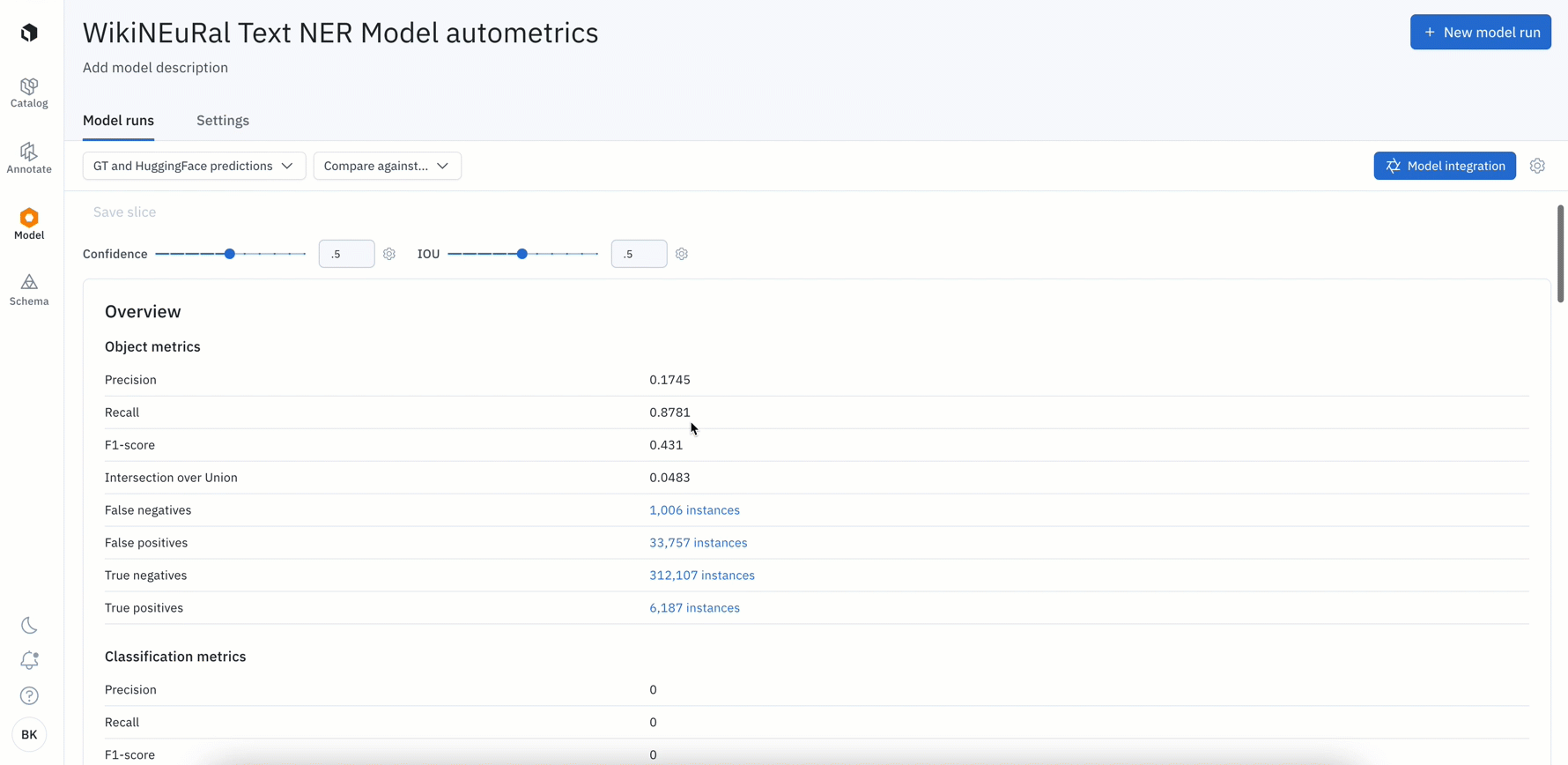The width and height of the screenshot is (1568, 765).
Task: Click the Classification metrics heading
Action: [x=175, y=657]
